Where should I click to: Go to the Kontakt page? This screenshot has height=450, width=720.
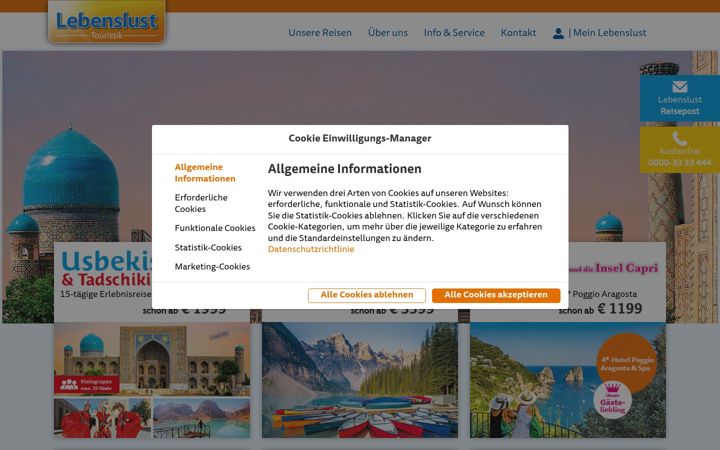tap(518, 33)
